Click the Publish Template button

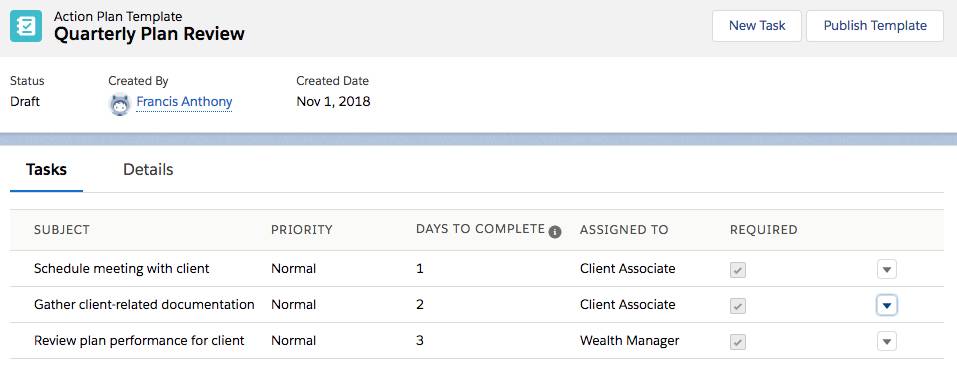[875, 26]
